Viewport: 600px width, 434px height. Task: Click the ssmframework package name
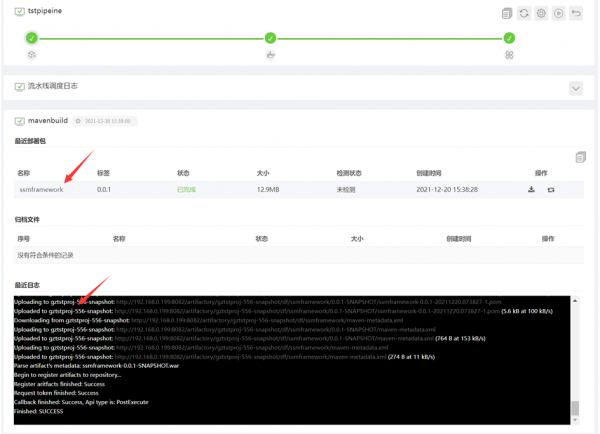[41, 189]
